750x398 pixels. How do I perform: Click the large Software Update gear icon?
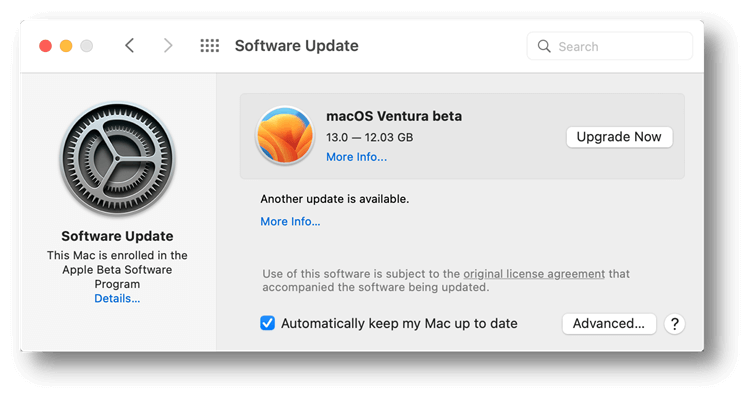click(118, 159)
